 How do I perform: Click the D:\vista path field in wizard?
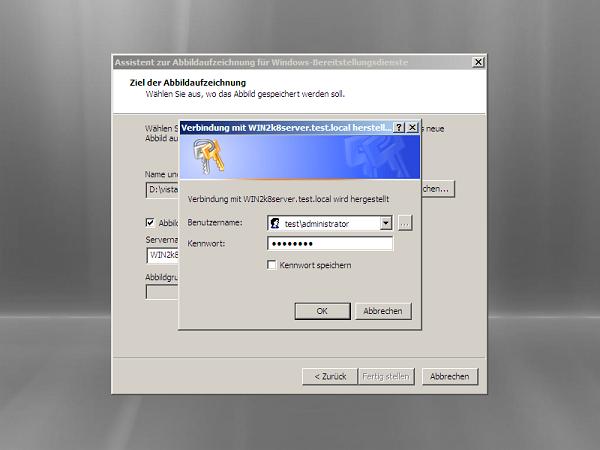point(163,190)
